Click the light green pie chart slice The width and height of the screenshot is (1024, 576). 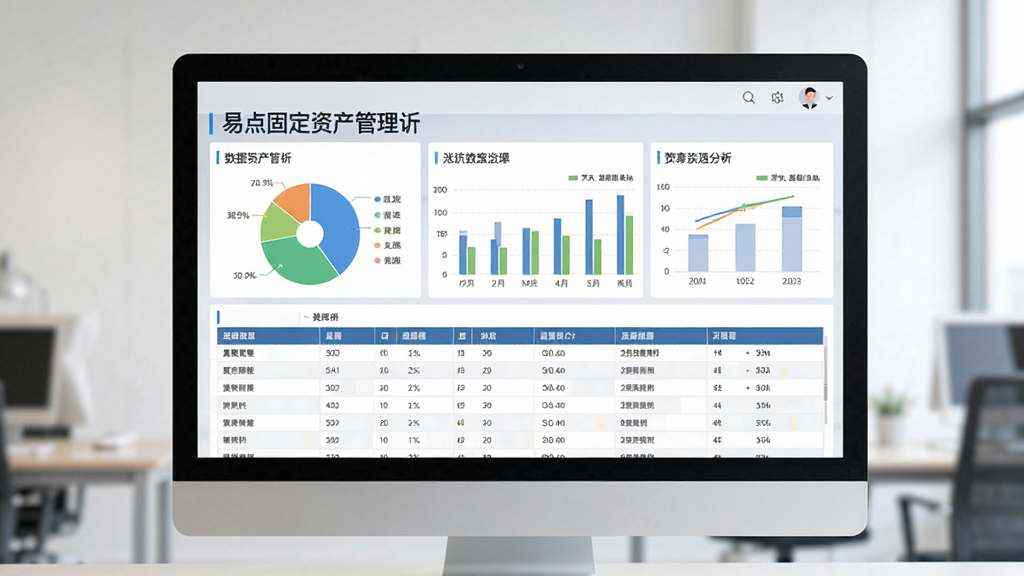point(278,223)
